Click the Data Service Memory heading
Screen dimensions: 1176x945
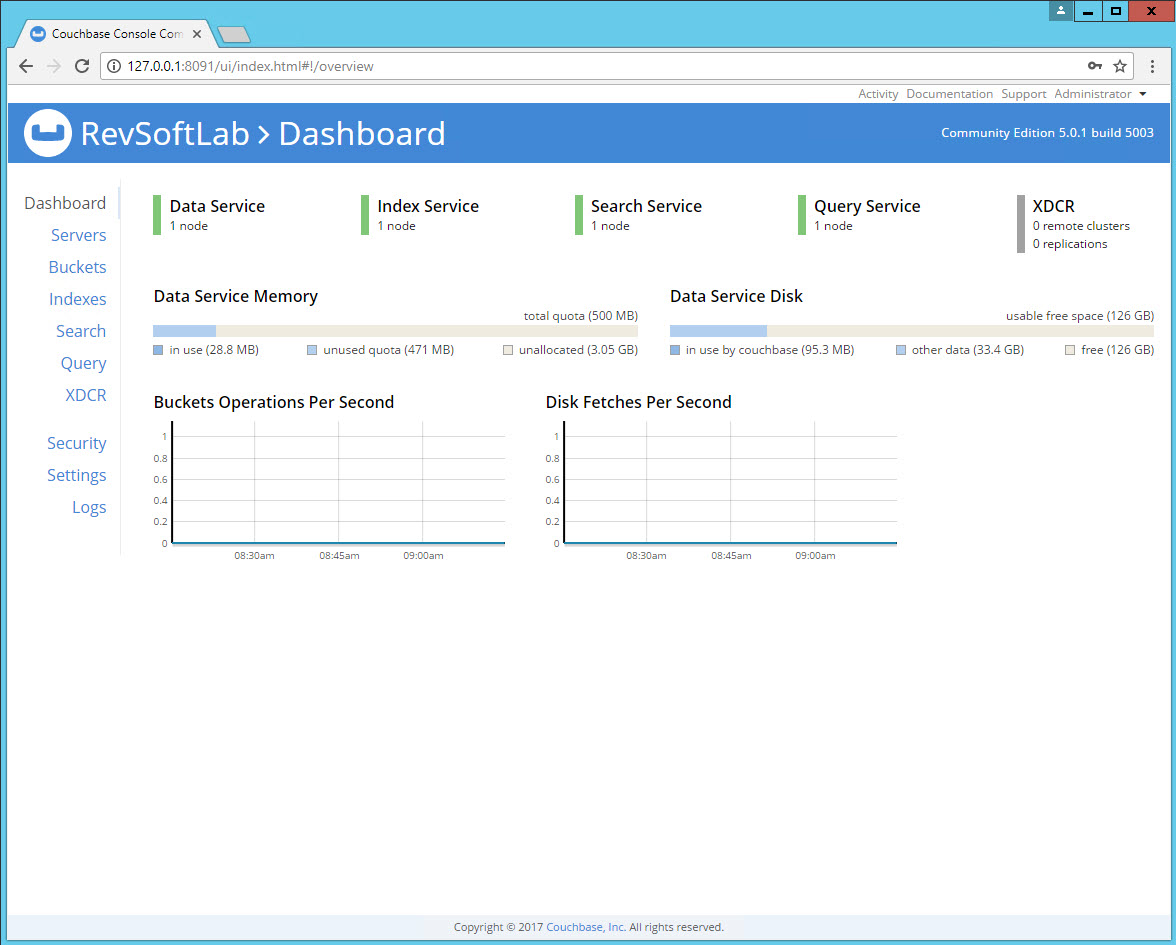pos(236,296)
